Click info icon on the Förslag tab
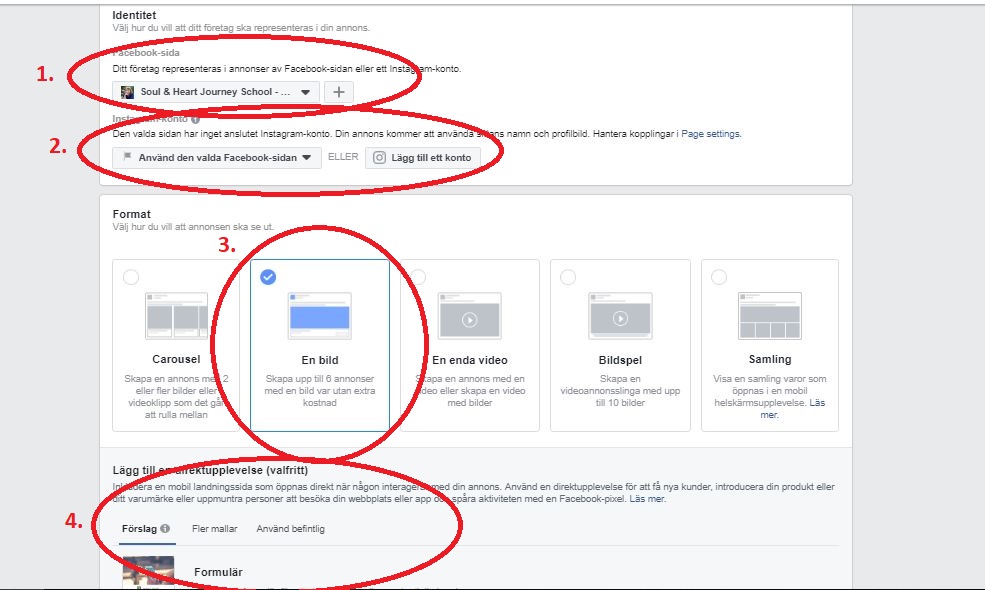 click(165, 529)
